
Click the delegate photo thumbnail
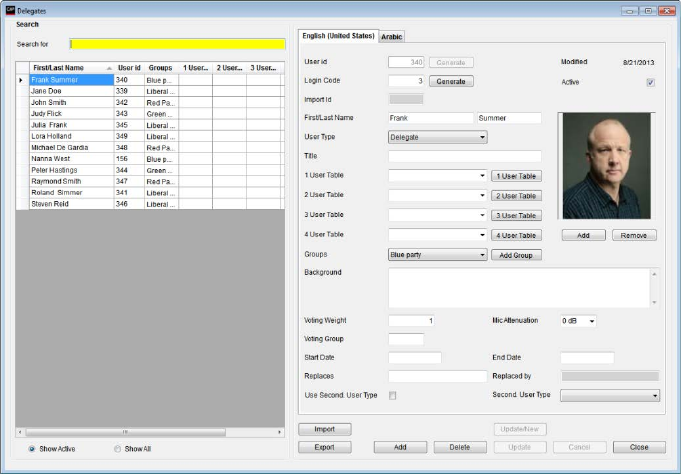tap(608, 167)
